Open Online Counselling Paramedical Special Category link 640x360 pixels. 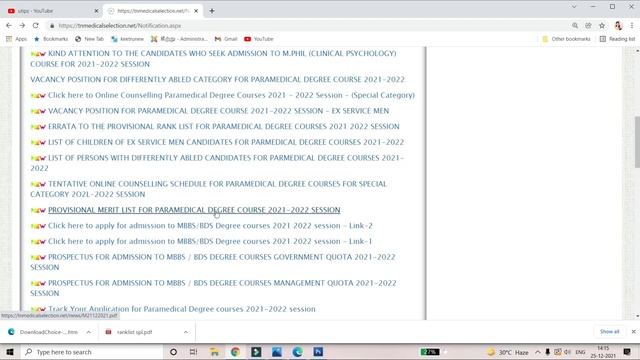pos(231,95)
